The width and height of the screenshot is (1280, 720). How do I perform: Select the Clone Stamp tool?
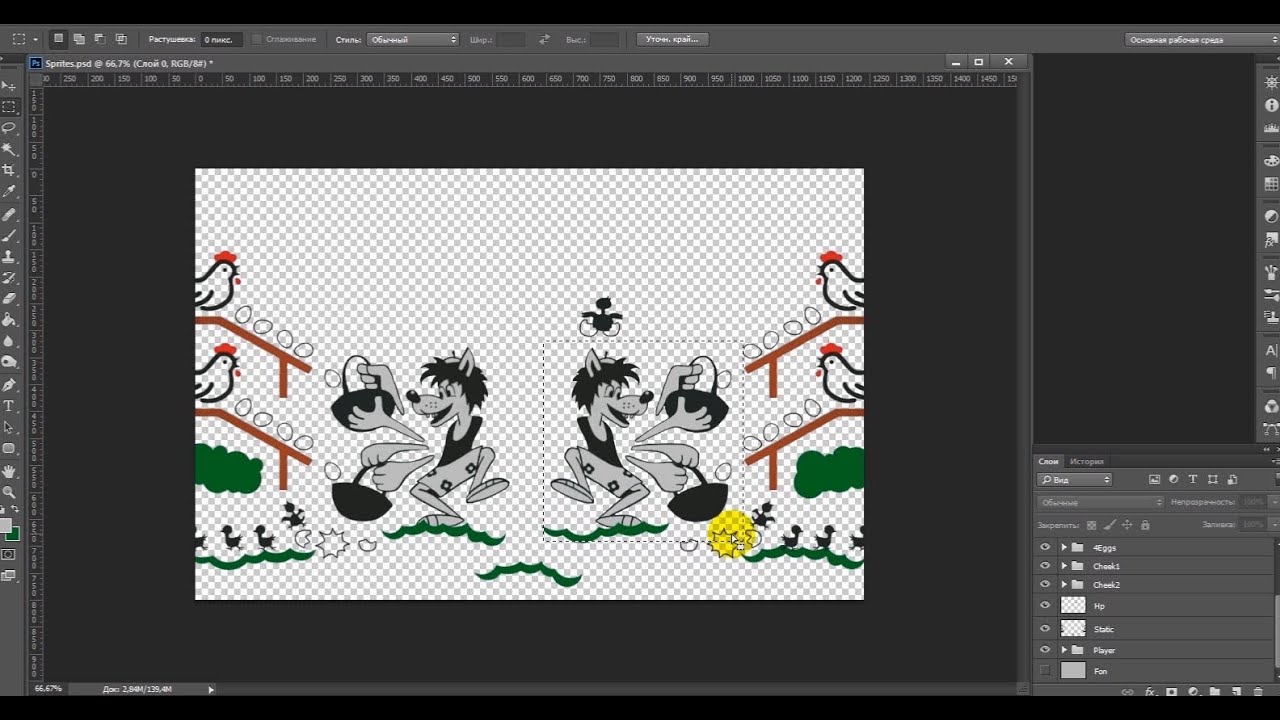(9, 257)
